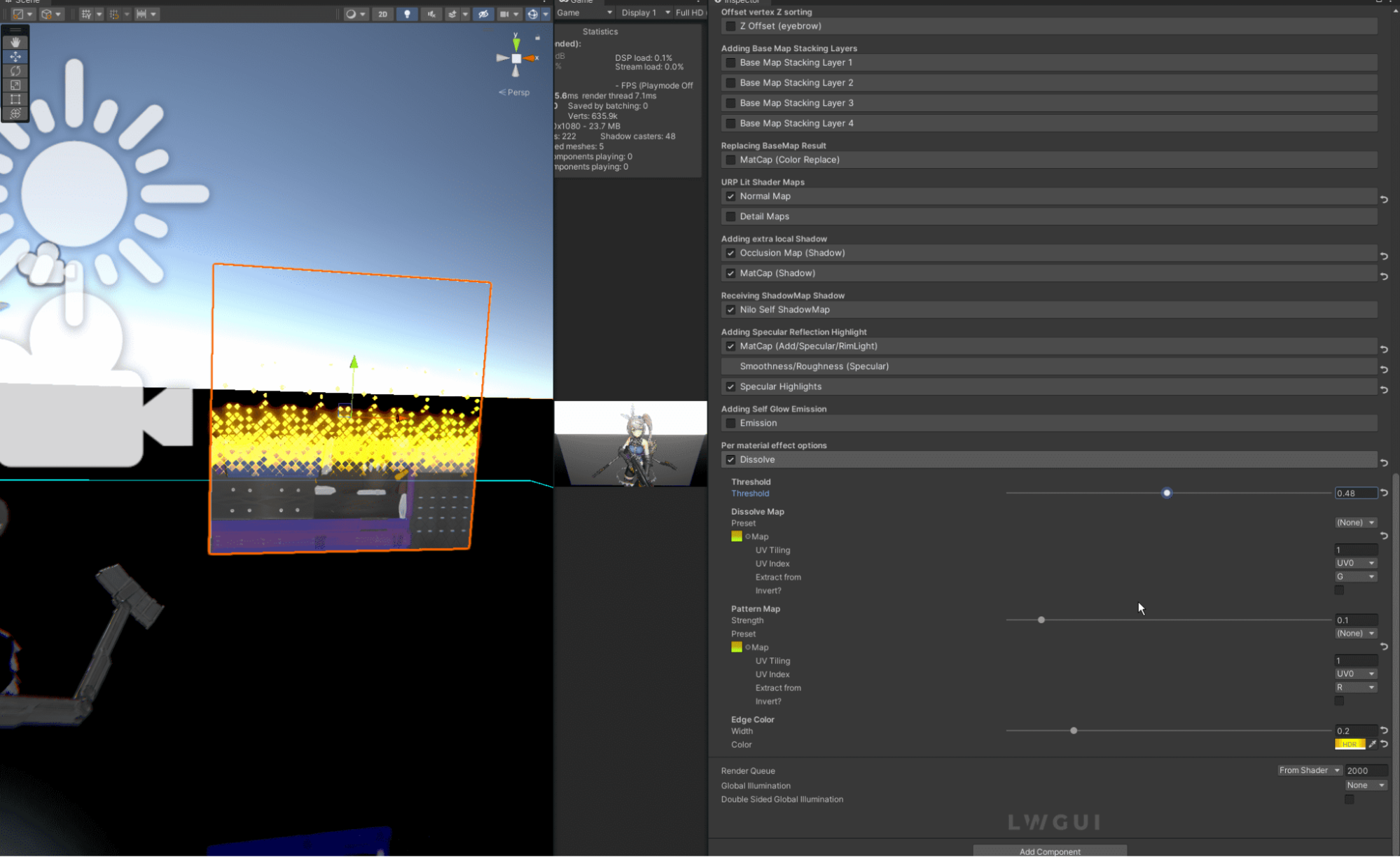This screenshot has height=857, width=1400.
Task: Toggle scene audio mute icon
Action: (x=431, y=14)
